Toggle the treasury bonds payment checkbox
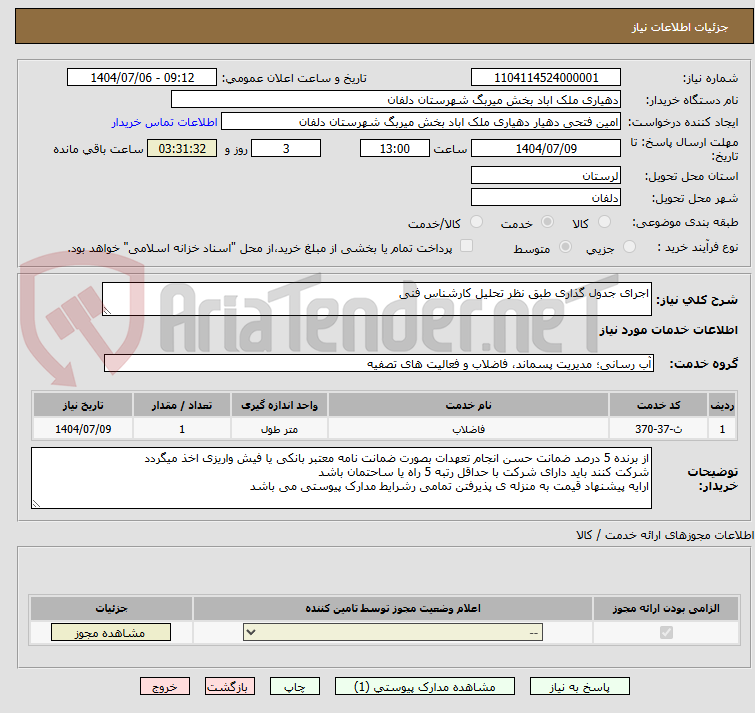The width and height of the screenshot is (755, 713). [466, 247]
